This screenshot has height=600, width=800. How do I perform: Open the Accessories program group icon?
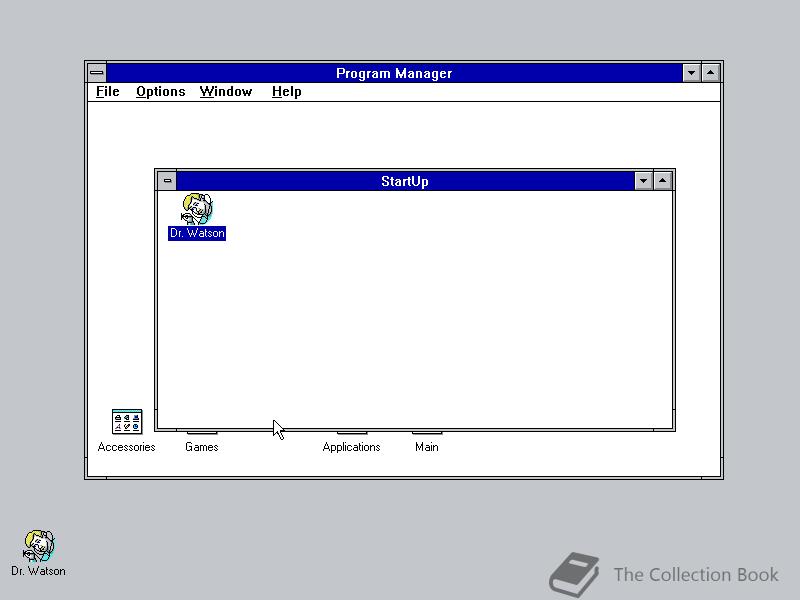click(x=127, y=421)
